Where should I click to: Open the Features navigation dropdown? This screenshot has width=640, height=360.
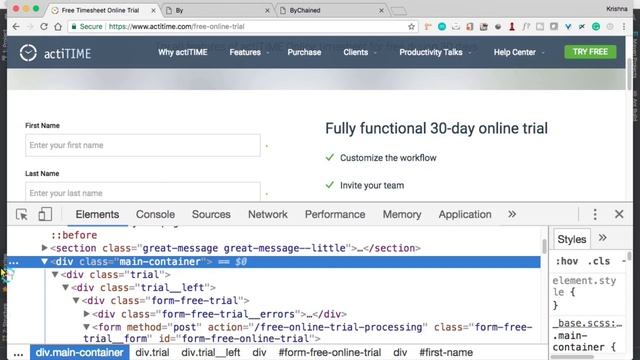(x=249, y=52)
